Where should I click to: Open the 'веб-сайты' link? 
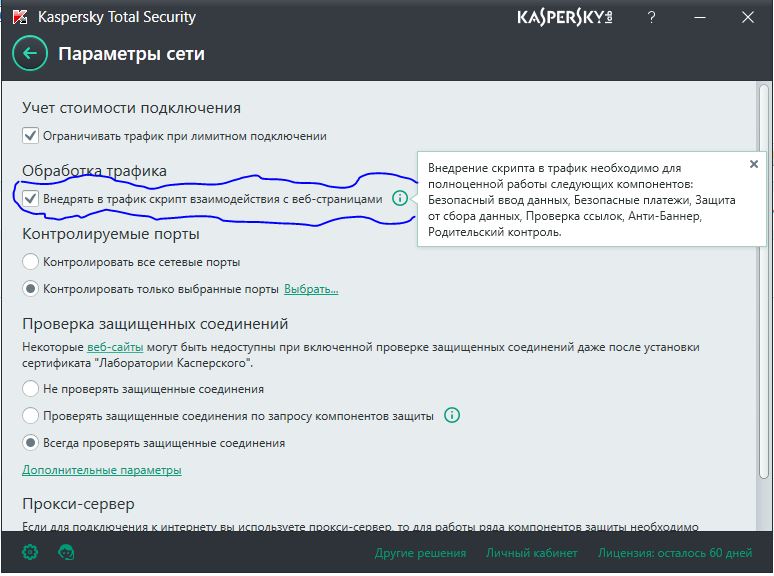(x=115, y=347)
